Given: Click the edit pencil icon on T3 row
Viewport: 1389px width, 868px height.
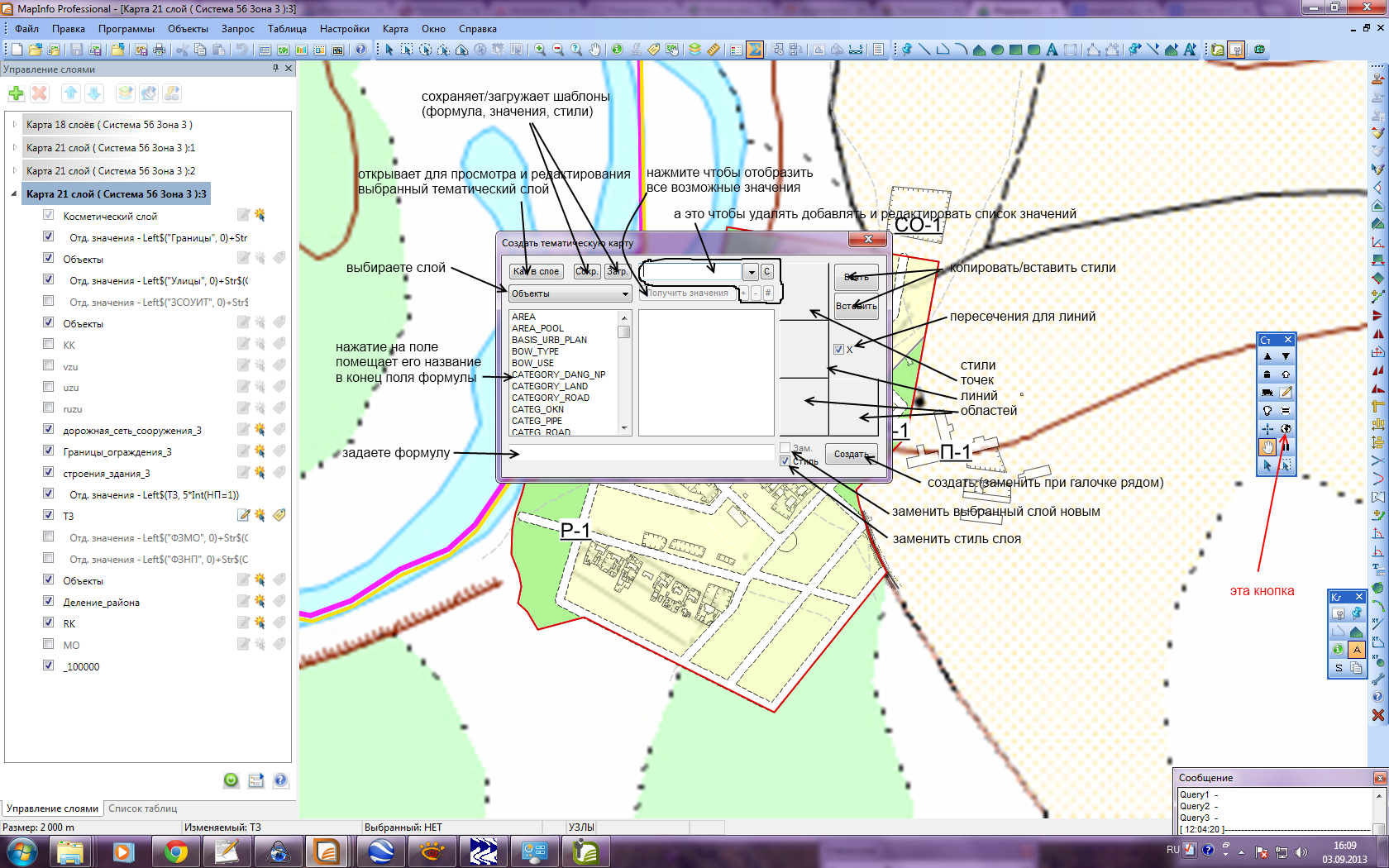Looking at the screenshot, I should (243, 516).
